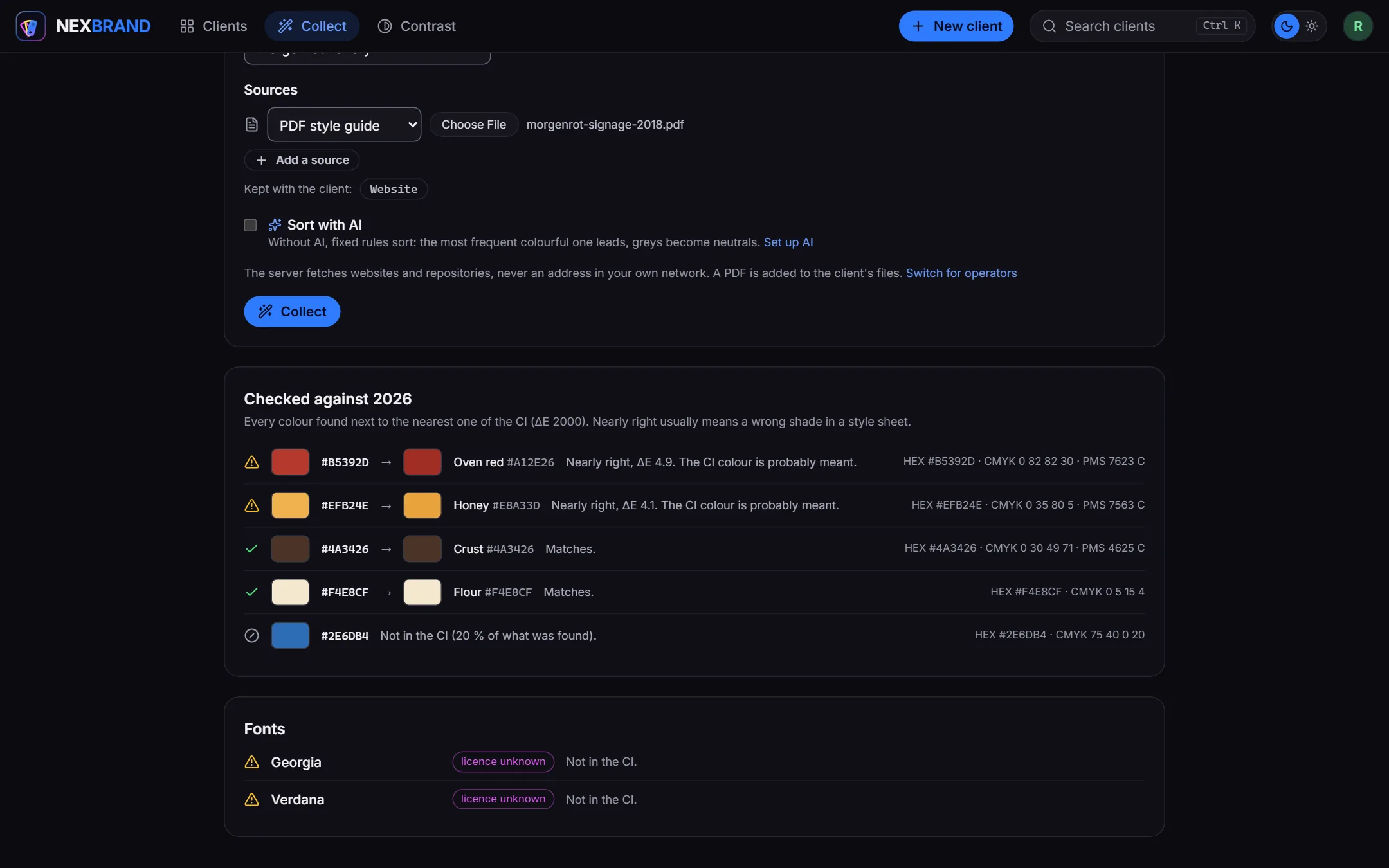Click the NexBrand shield logo icon
The width and height of the screenshot is (1389, 868).
(30, 26)
